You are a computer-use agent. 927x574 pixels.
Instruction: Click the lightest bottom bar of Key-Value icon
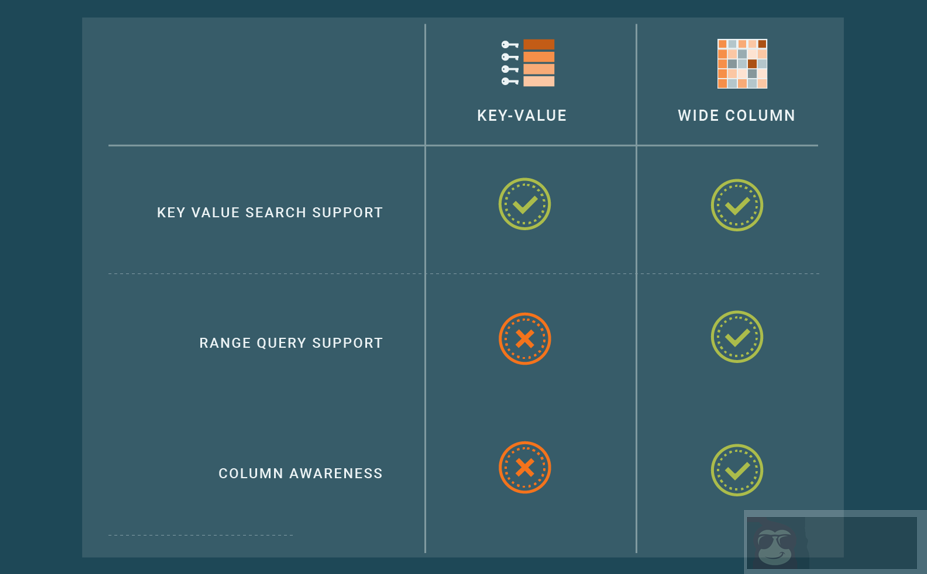(539, 82)
